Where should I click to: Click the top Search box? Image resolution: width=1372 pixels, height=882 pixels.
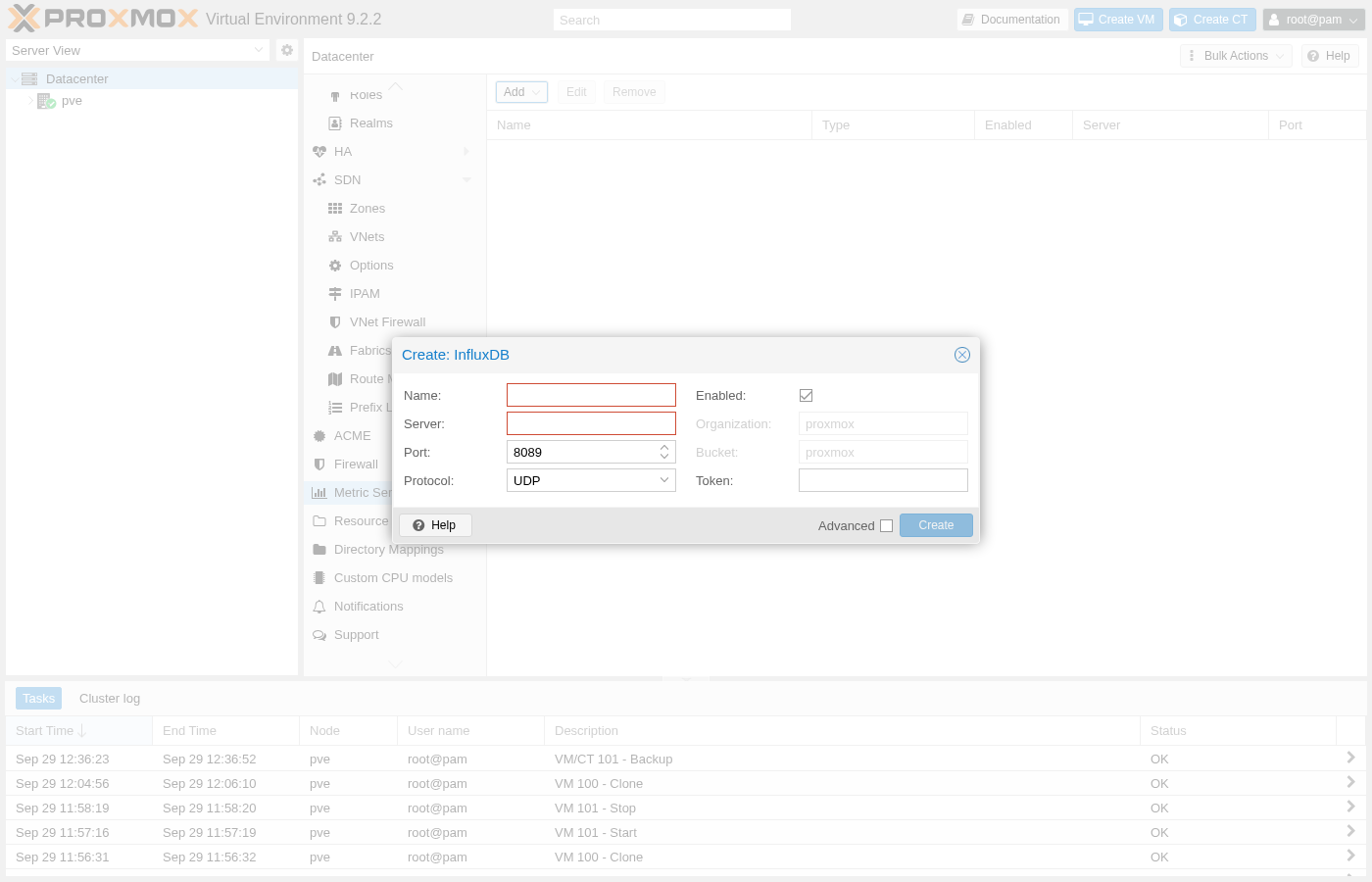pos(672,20)
